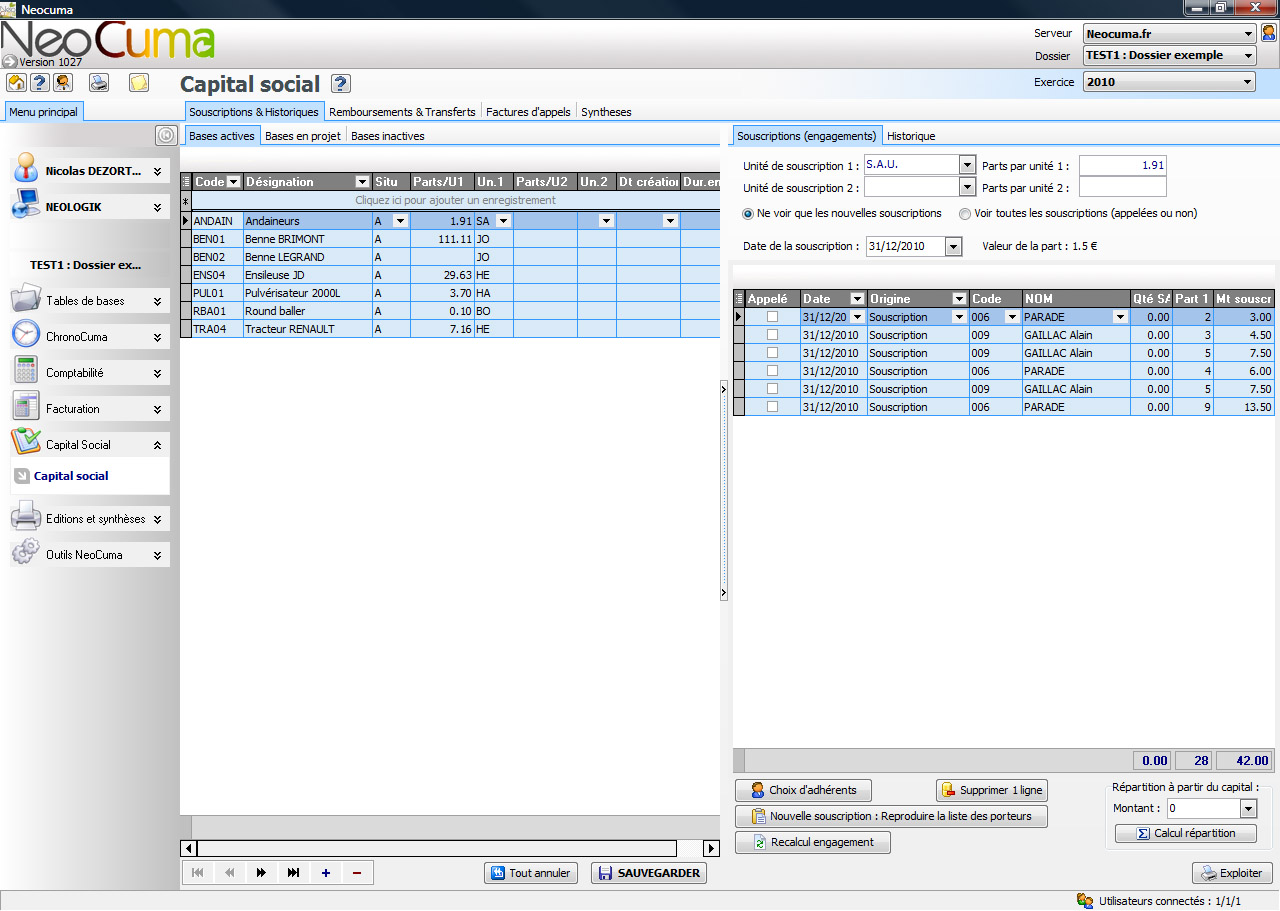Select 'Voir toutes les souscriptions' radio
The image size is (1280, 911).
point(965,213)
